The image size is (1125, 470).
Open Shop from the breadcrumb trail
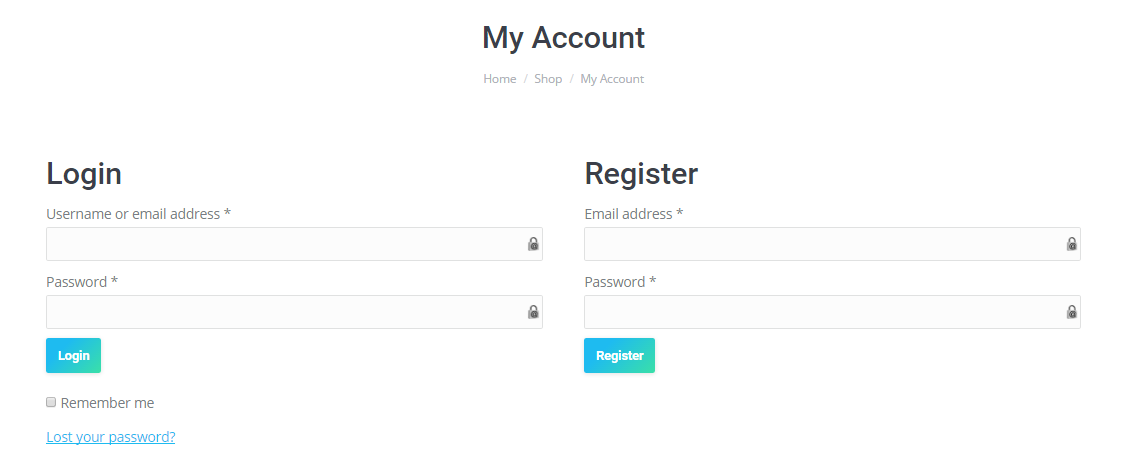(548, 79)
